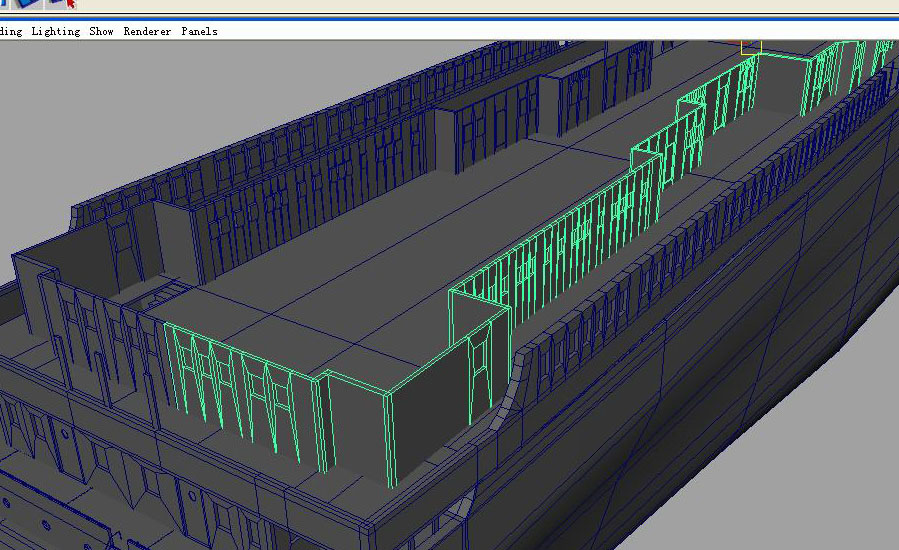The height and width of the screenshot is (550, 899).
Task: Open the Panels menu in the viewport panel
Action: point(200,32)
